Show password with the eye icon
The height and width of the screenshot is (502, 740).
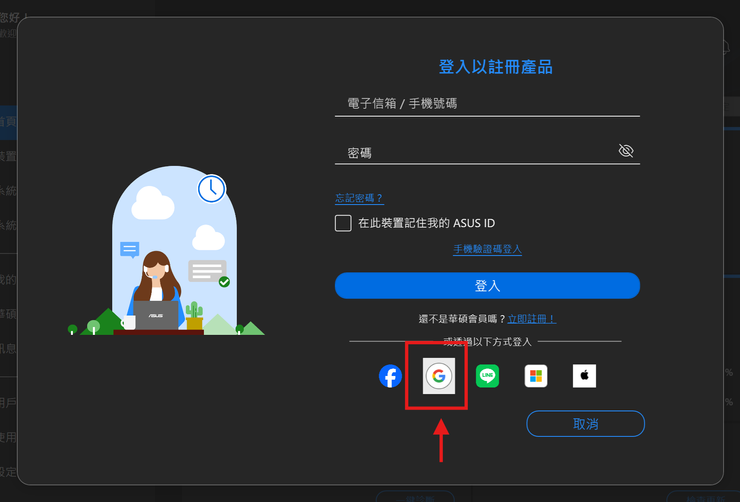626,151
